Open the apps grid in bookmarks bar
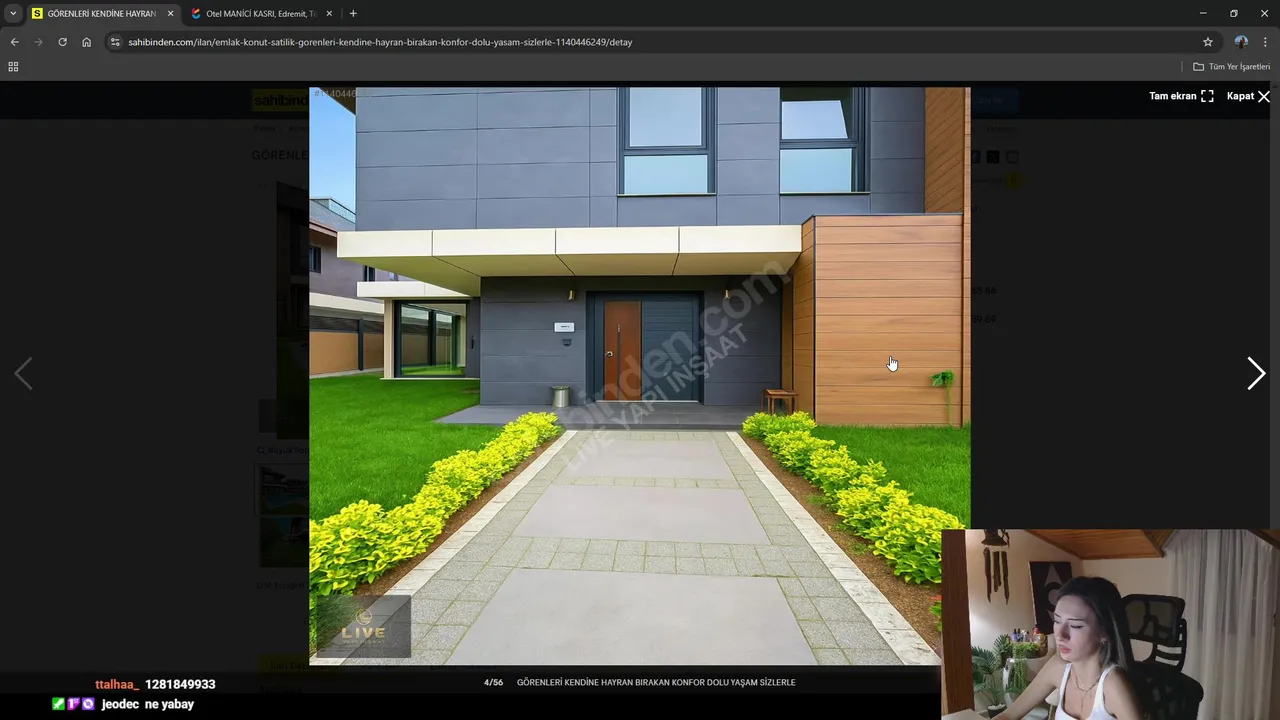1280x720 pixels. tap(13, 66)
